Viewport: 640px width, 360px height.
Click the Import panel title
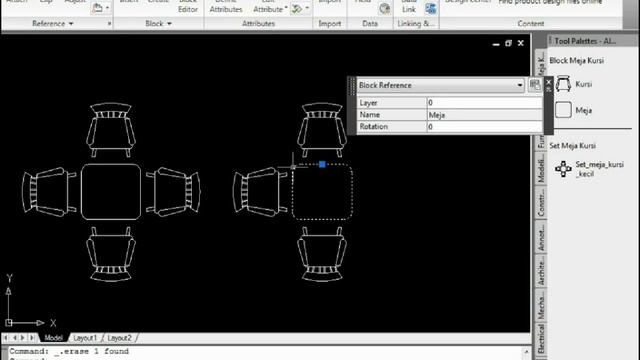pyautogui.click(x=329, y=24)
